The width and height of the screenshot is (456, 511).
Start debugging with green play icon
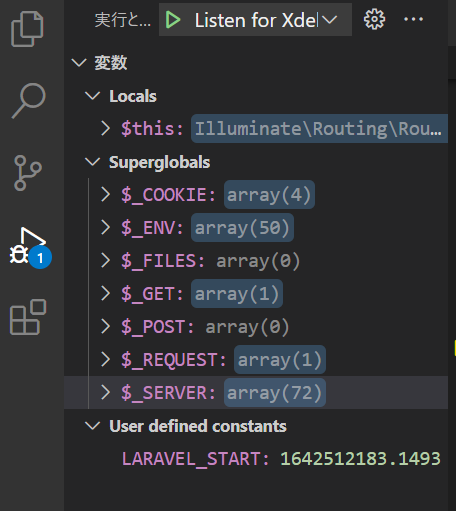click(173, 20)
